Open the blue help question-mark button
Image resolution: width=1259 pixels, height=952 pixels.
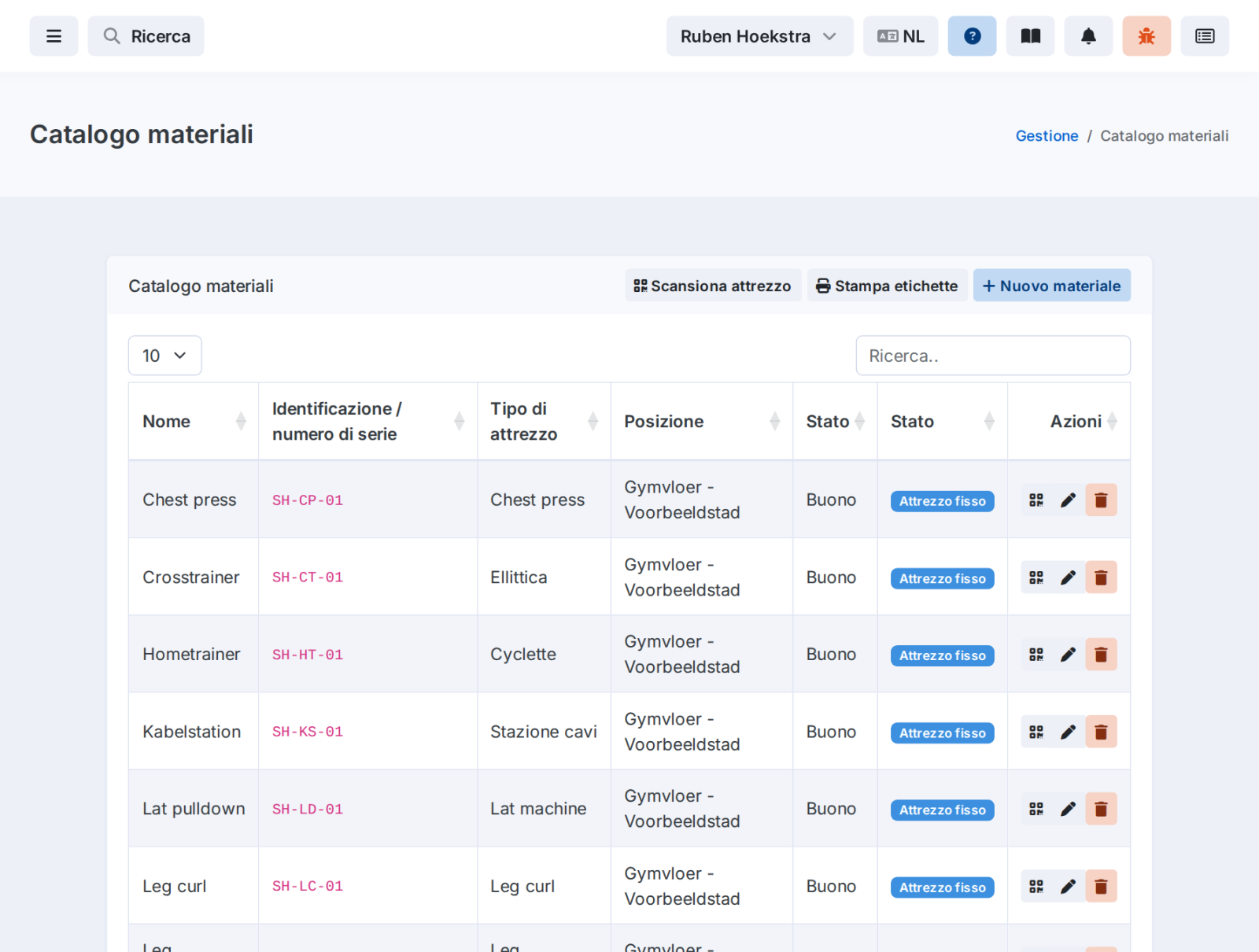tap(972, 36)
